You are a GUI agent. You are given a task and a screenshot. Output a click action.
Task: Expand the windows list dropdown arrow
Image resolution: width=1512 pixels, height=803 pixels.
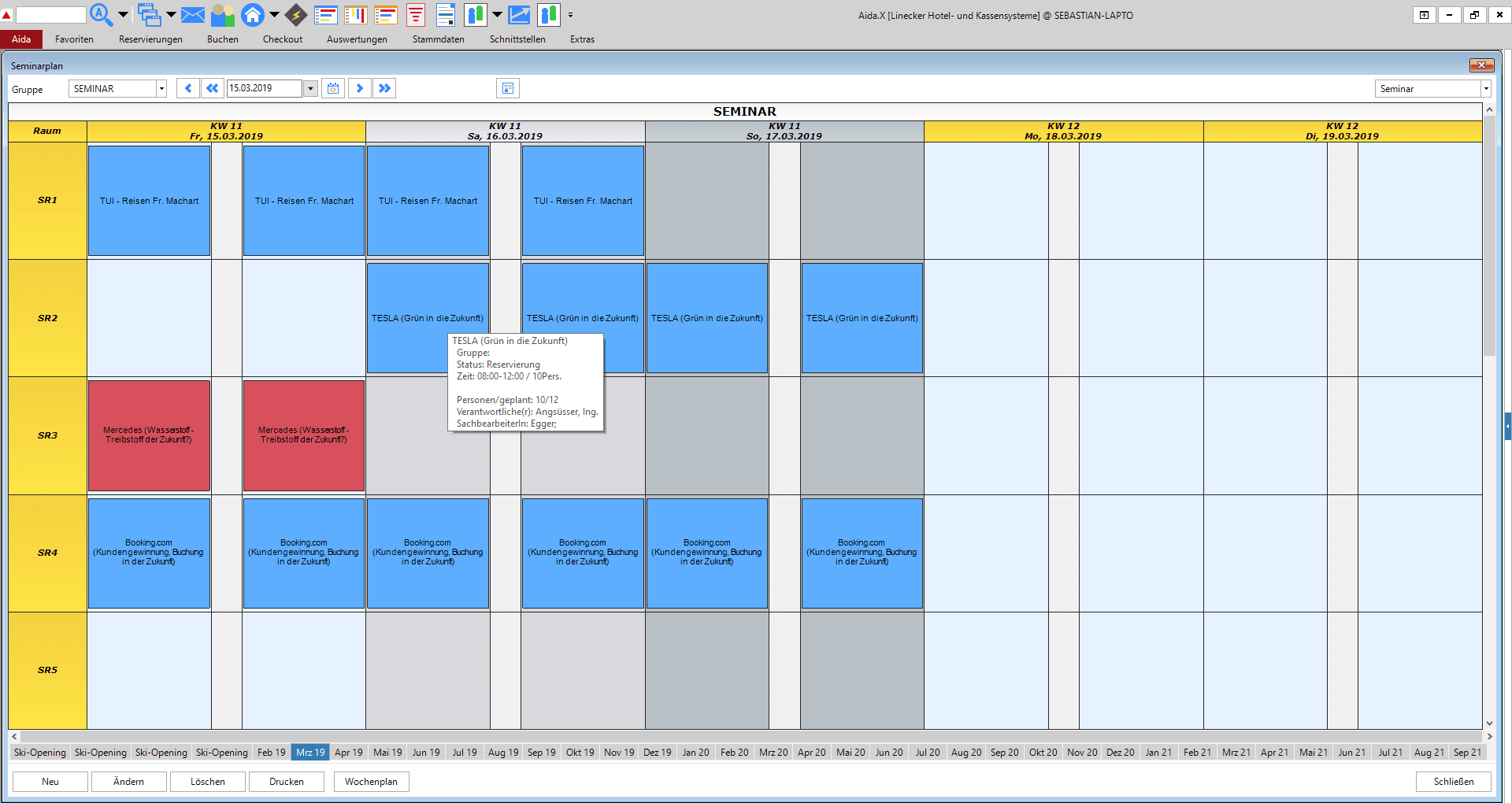tap(171, 14)
